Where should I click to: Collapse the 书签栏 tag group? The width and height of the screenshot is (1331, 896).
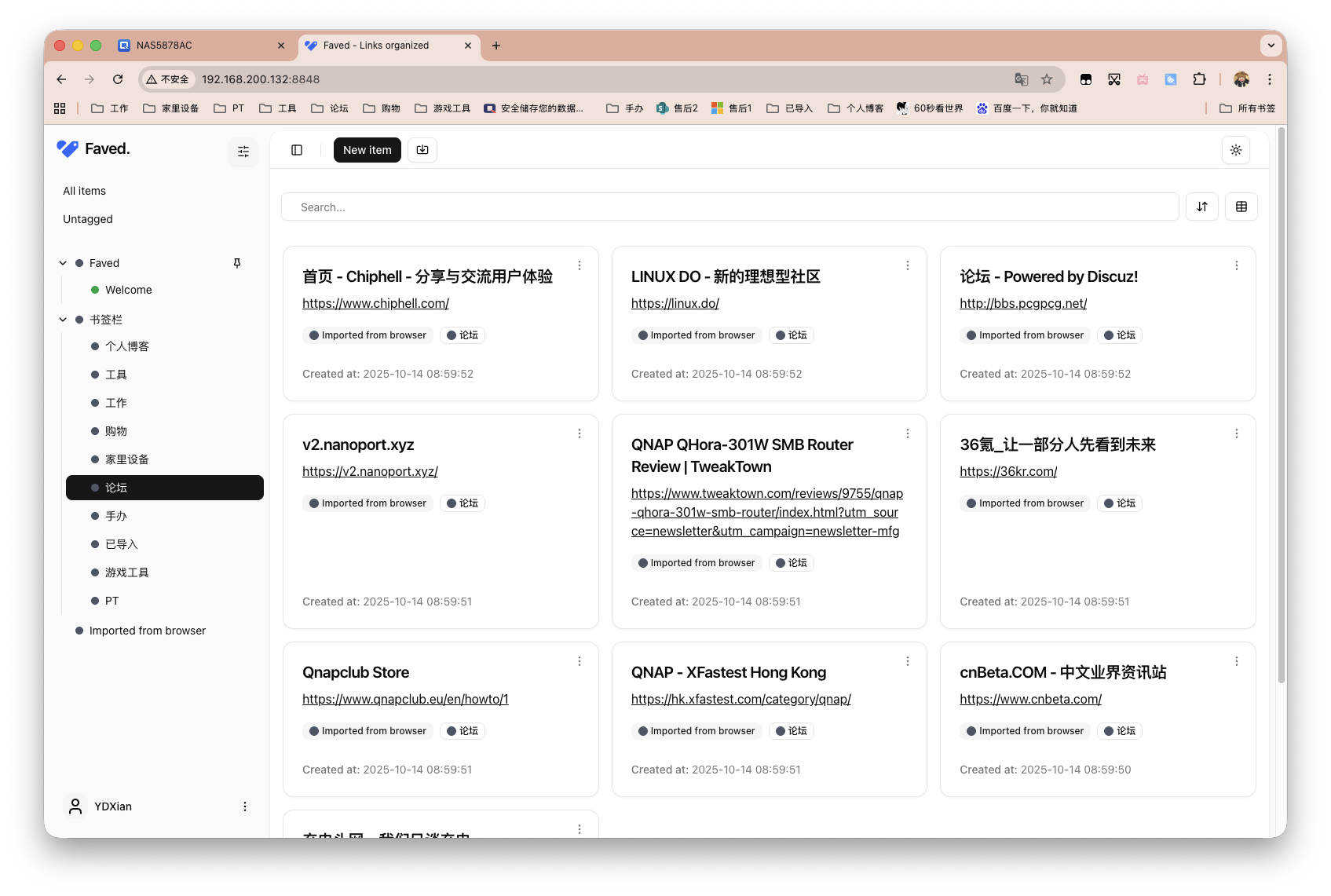63,320
